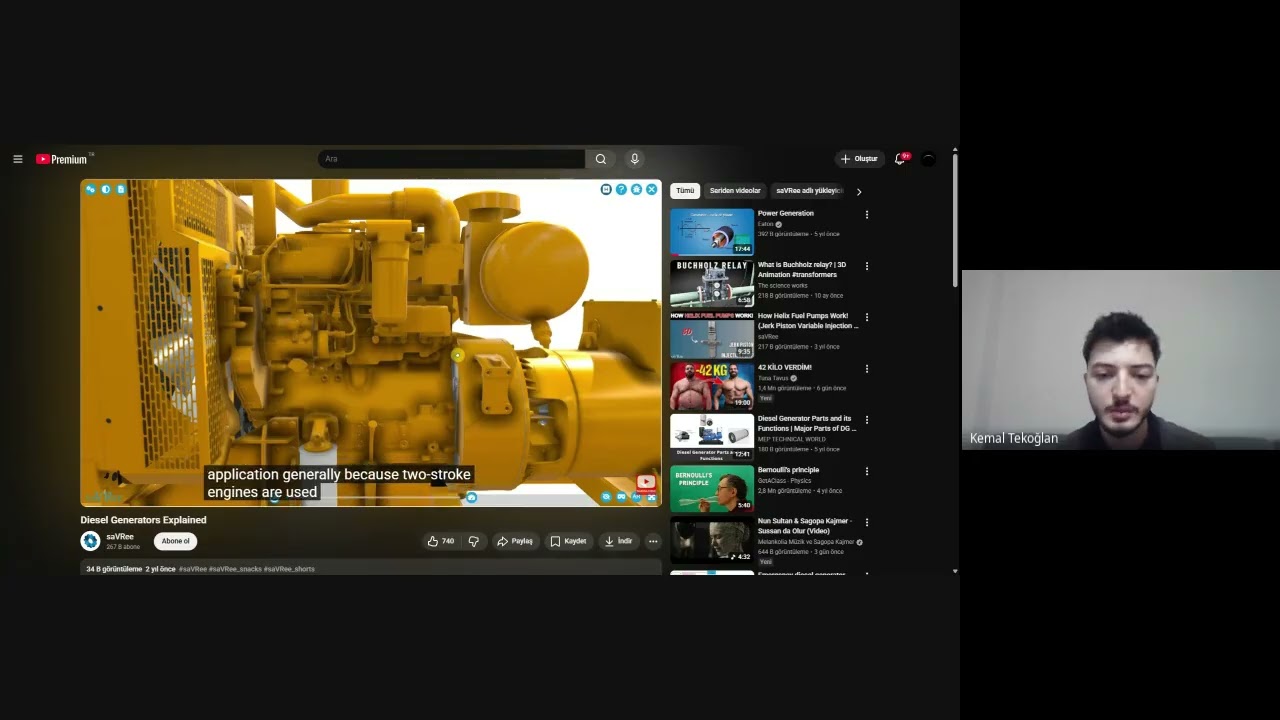Close the overlay with the X icon
1280x720 pixels.
(652, 189)
